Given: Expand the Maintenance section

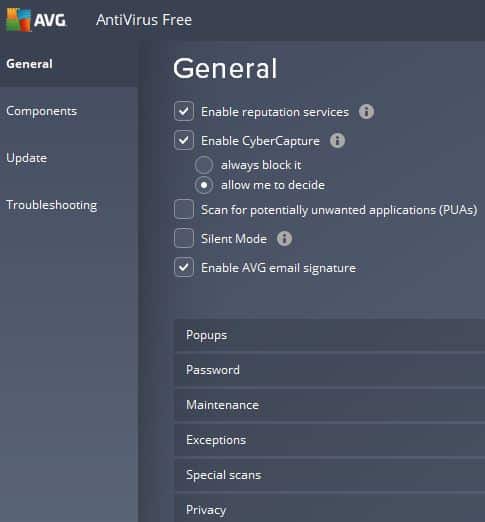Looking at the screenshot, I should point(330,405).
